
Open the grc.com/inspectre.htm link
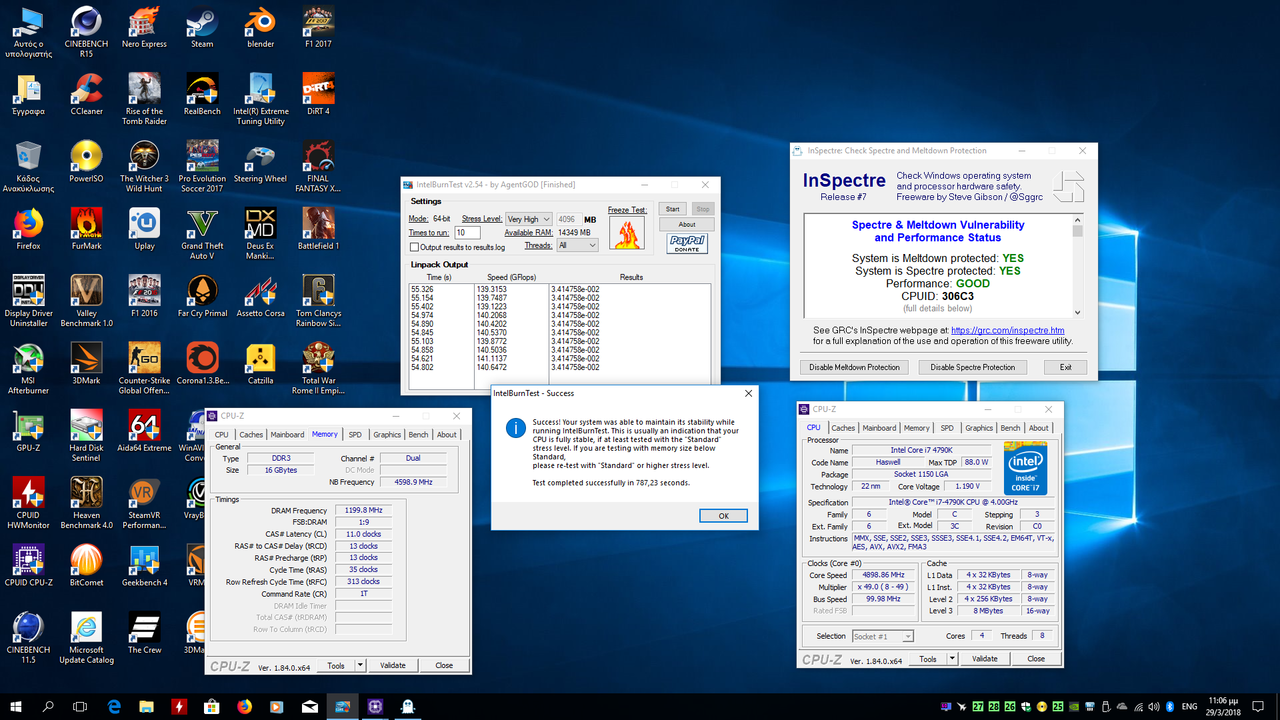pyautogui.click(x=1007, y=330)
